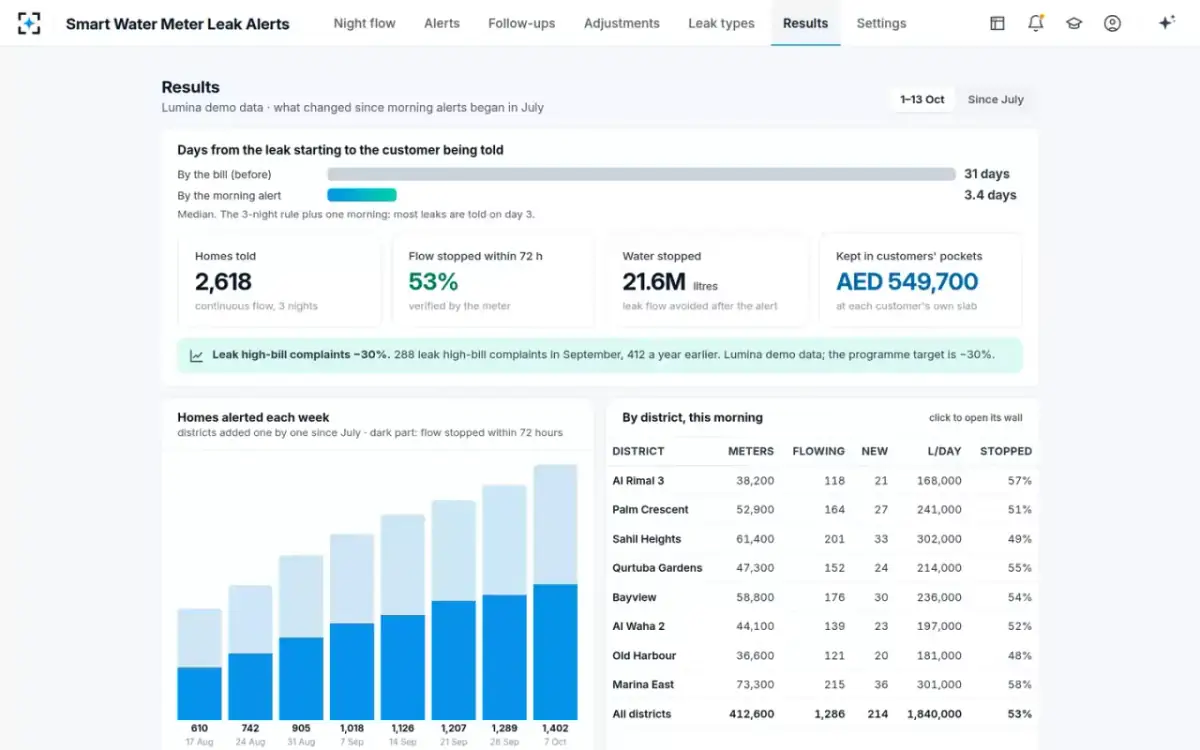Open the Old Harbour district row
This screenshot has width=1200, height=750.
pyautogui.click(x=822, y=656)
